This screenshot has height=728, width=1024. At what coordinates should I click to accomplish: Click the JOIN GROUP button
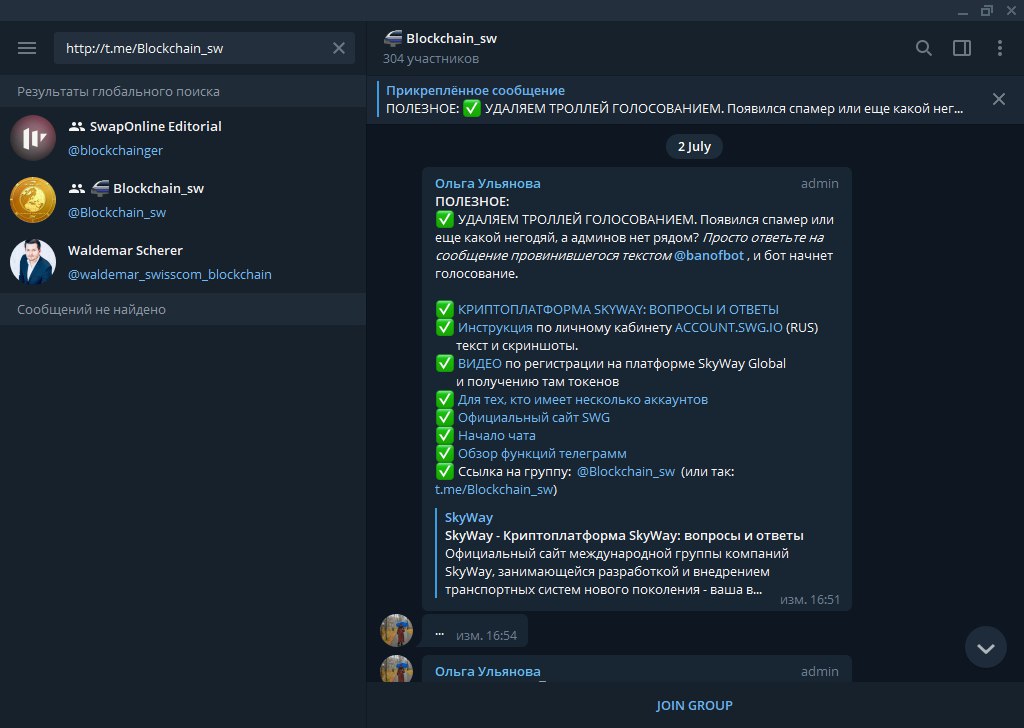tap(694, 705)
